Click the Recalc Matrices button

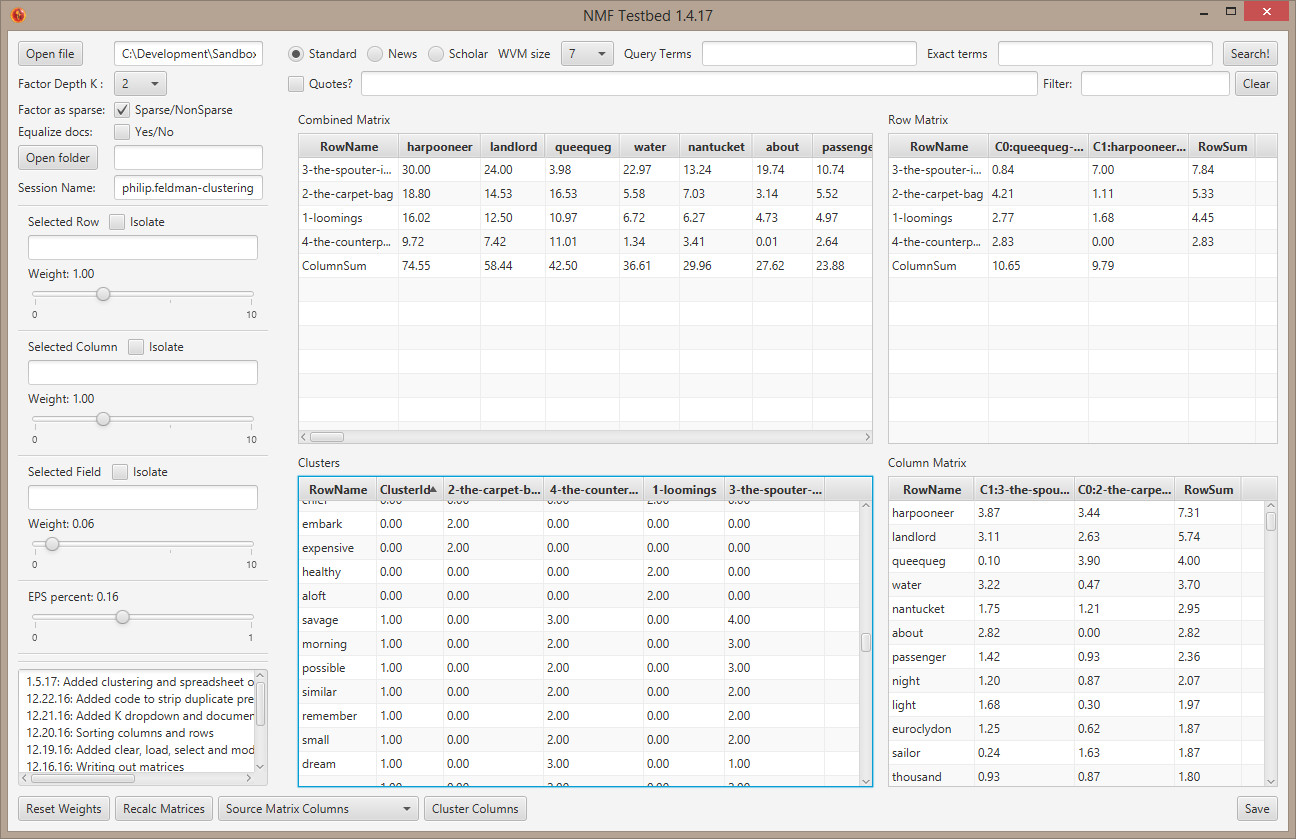(x=164, y=809)
